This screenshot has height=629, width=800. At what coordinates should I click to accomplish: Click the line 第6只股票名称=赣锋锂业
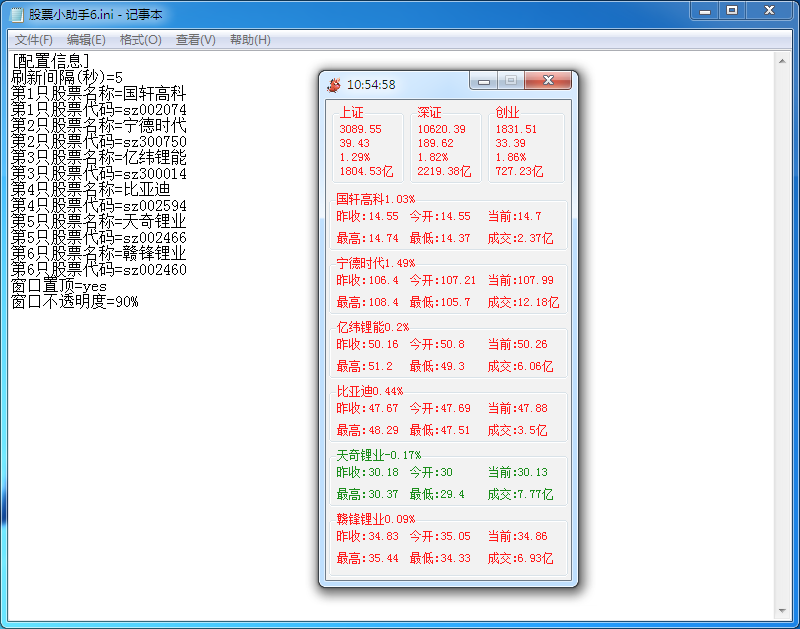tap(98, 253)
